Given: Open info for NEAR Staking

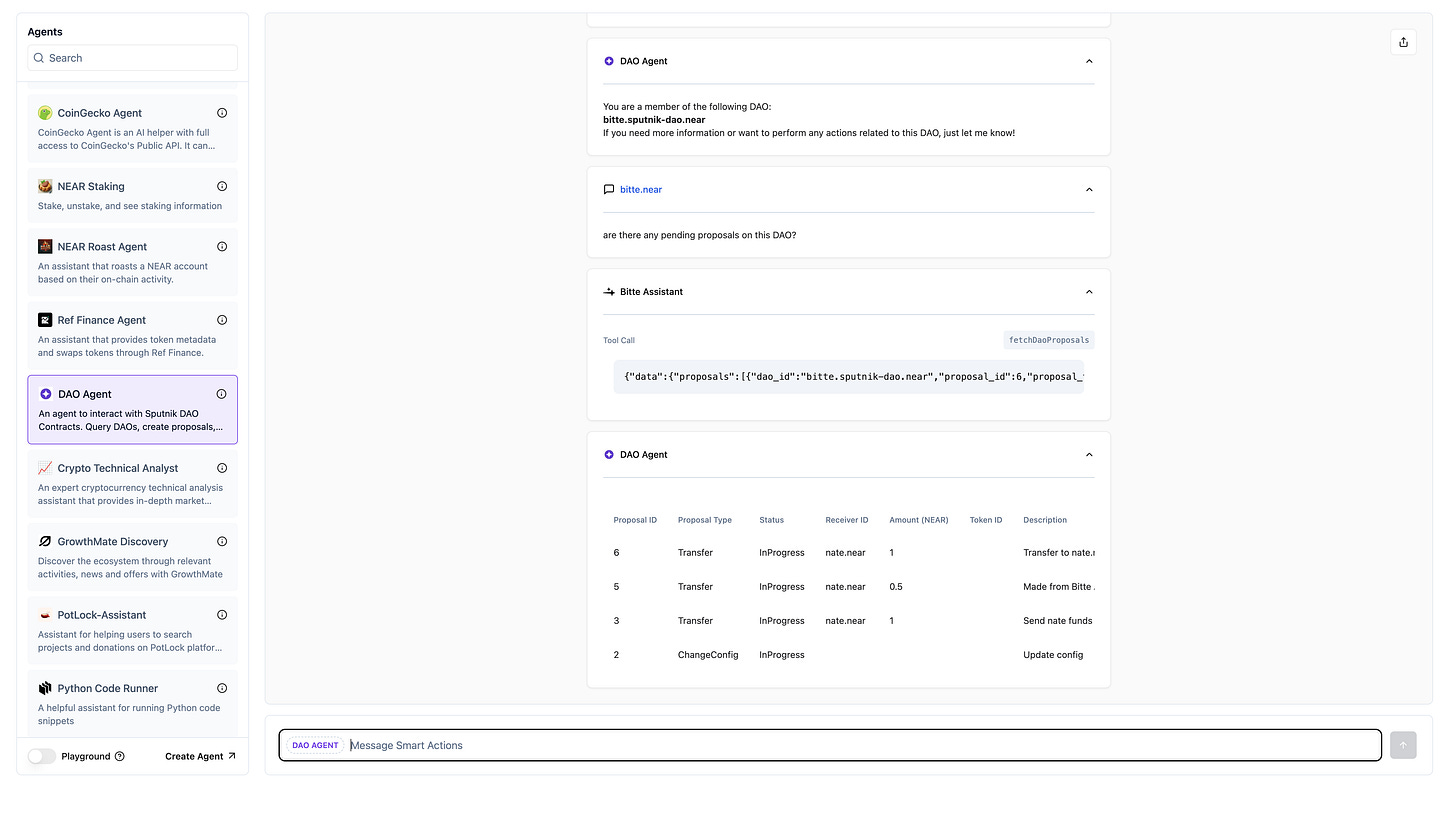Looking at the screenshot, I should point(222,186).
